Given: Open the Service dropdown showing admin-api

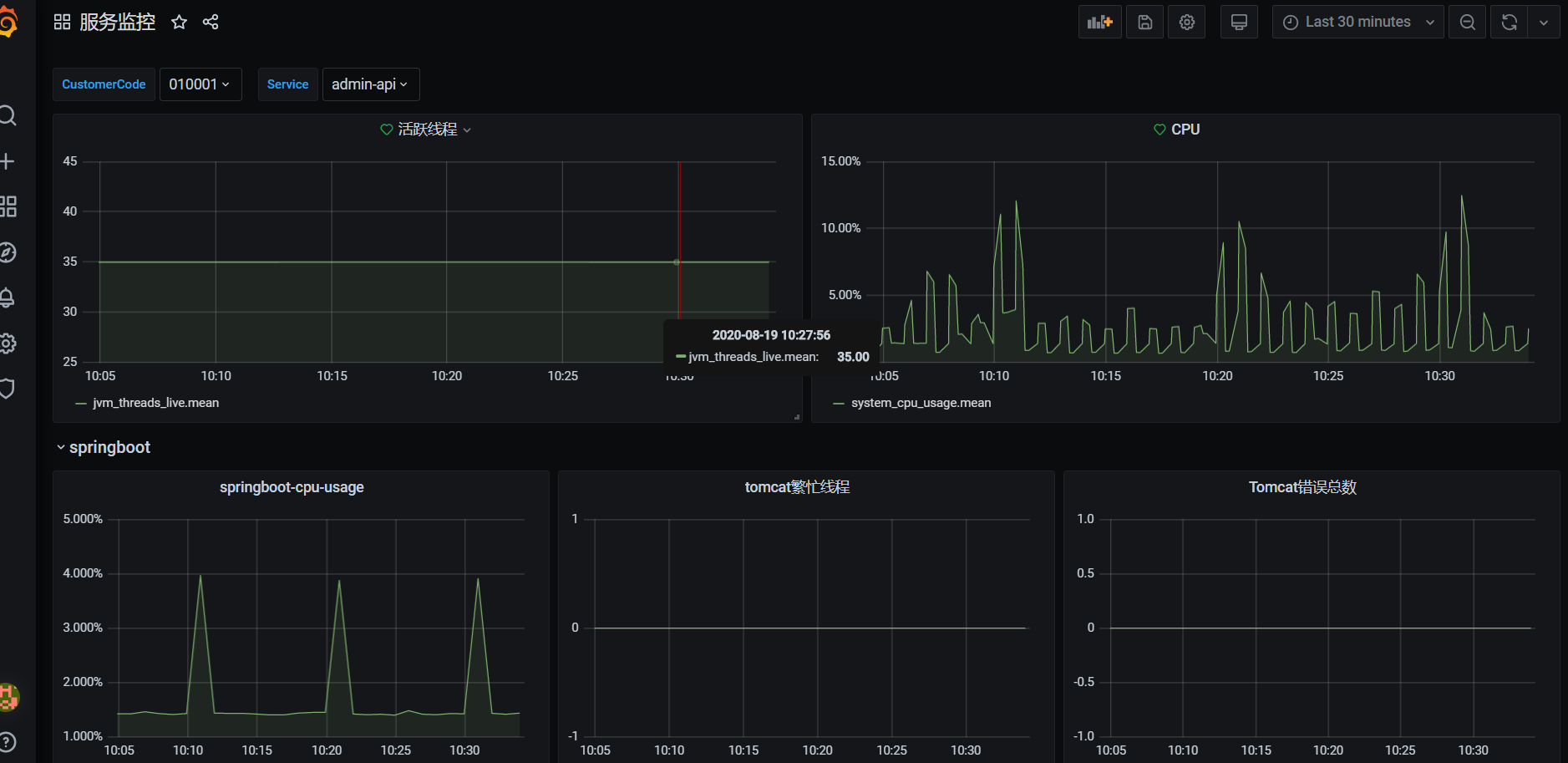Looking at the screenshot, I should pyautogui.click(x=369, y=84).
